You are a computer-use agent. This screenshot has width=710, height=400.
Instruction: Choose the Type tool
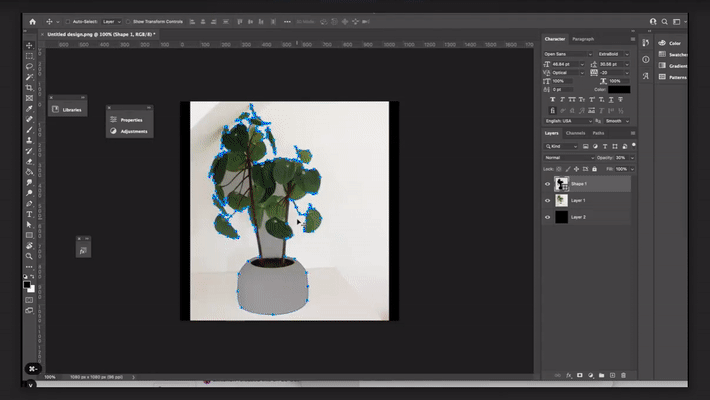29,214
